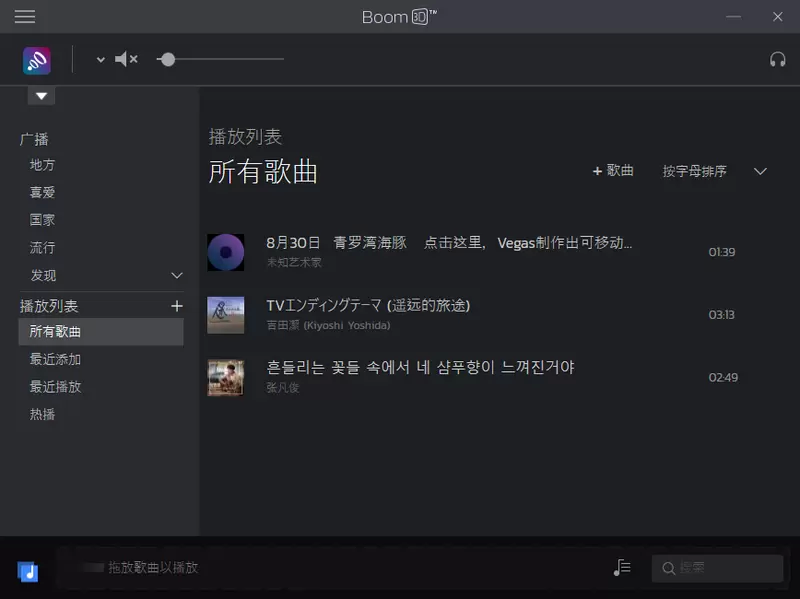Expand the 发现 section chevron

point(177,276)
